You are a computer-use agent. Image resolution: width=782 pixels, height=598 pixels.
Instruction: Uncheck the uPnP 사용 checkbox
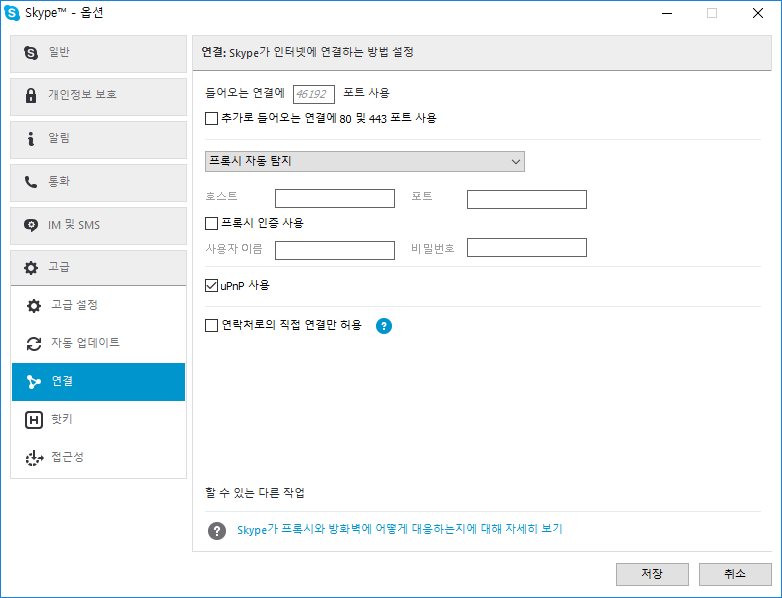[211, 286]
